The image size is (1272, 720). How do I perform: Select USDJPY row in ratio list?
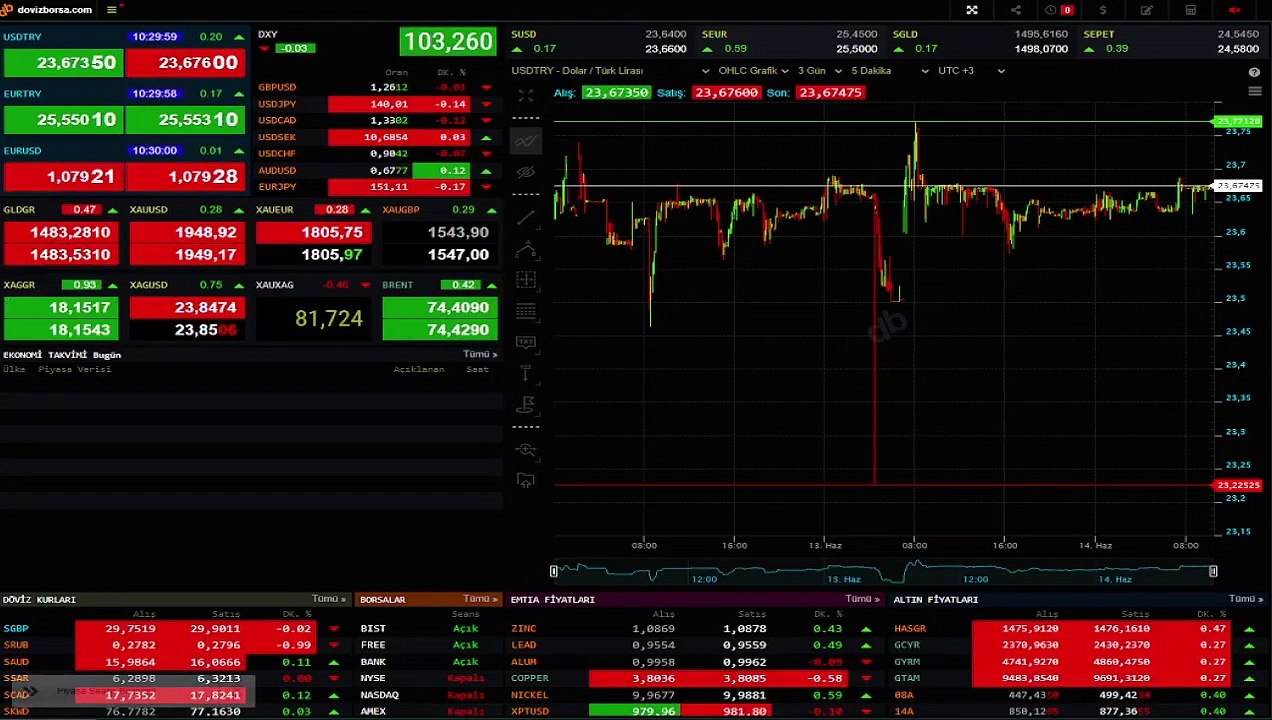[x=377, y=104]
